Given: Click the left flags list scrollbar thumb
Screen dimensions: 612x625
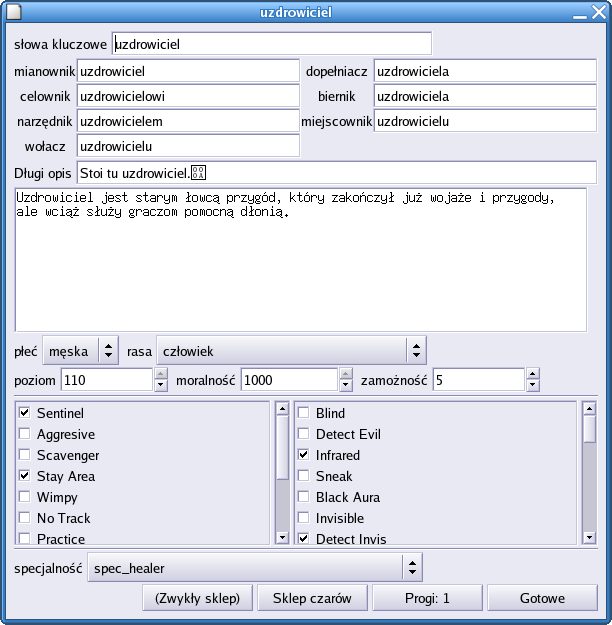Looking at the screenshot, I should pos(282,447).
